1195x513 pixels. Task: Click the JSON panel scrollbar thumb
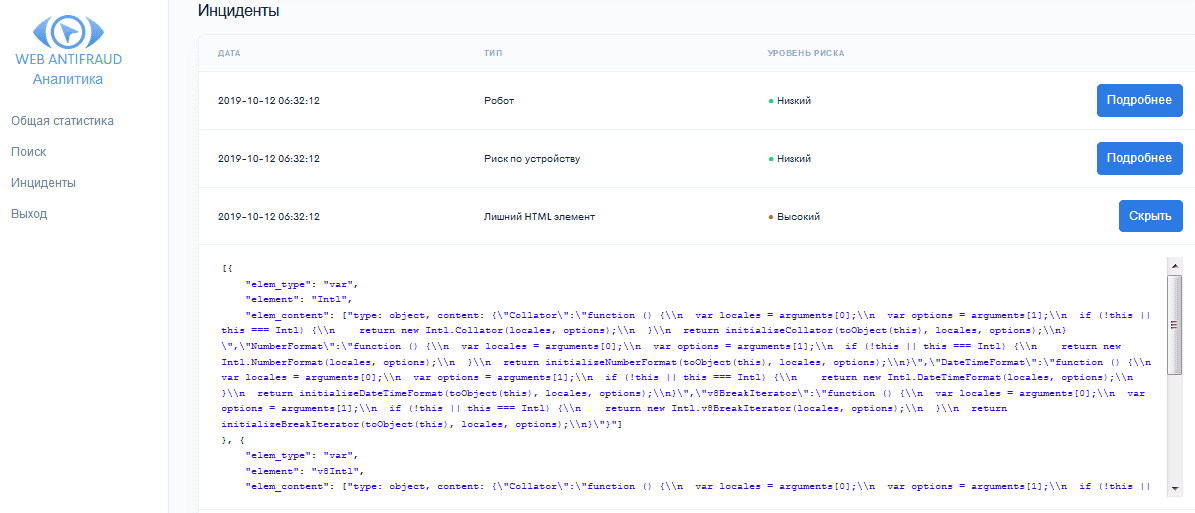point(1175,320)
